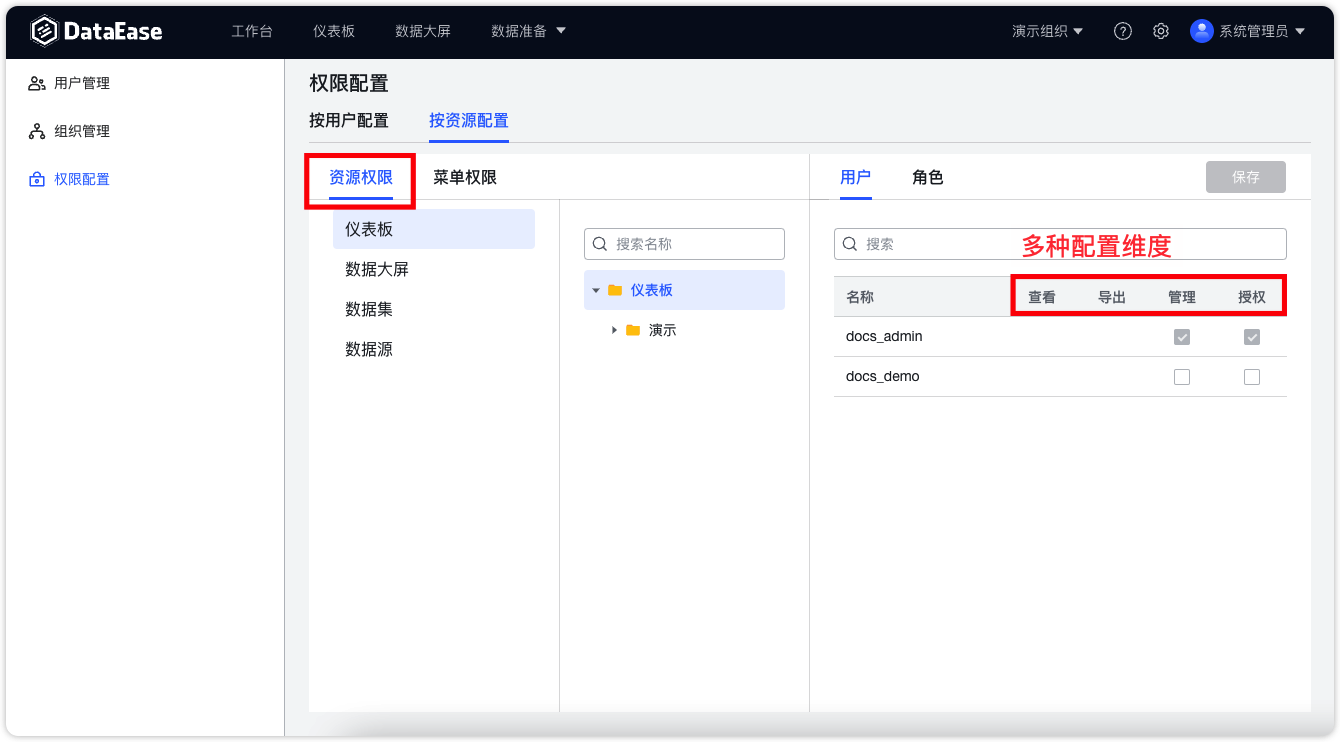1340x742 pixels.
Task: Switch to 按资源配置 tab
Action: [469, 121]
